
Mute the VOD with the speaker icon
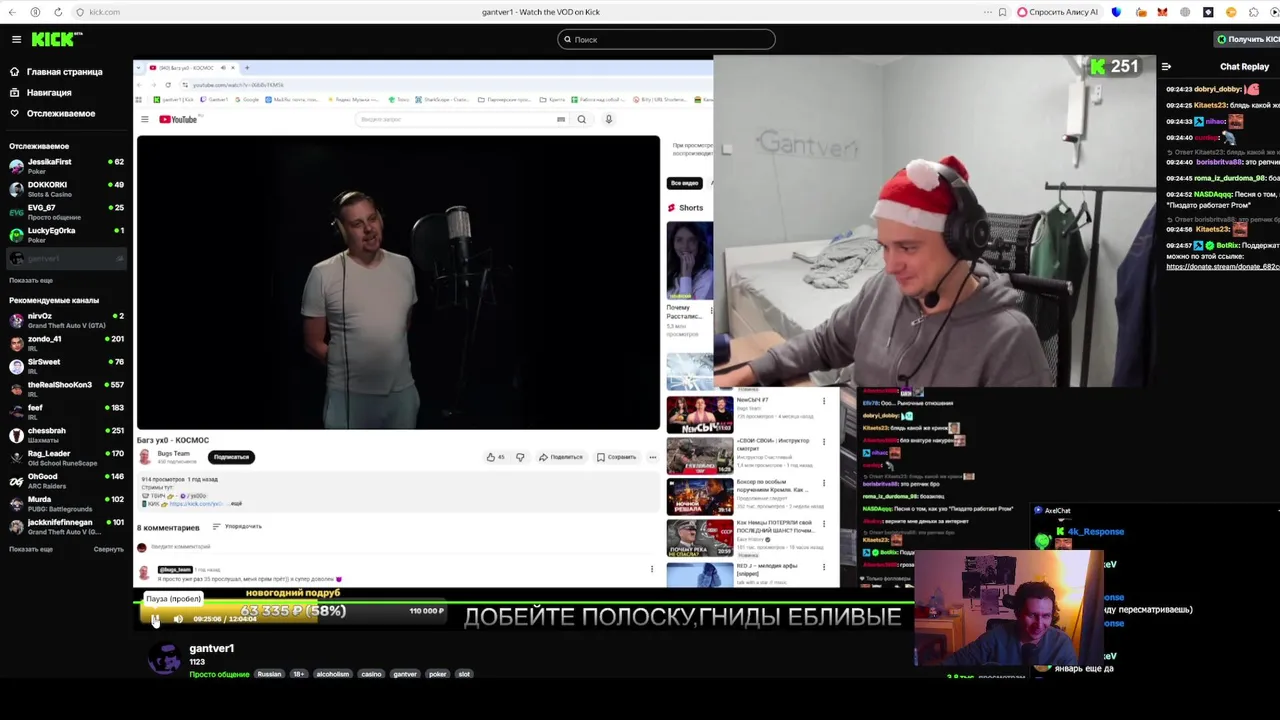pos(178,619)
